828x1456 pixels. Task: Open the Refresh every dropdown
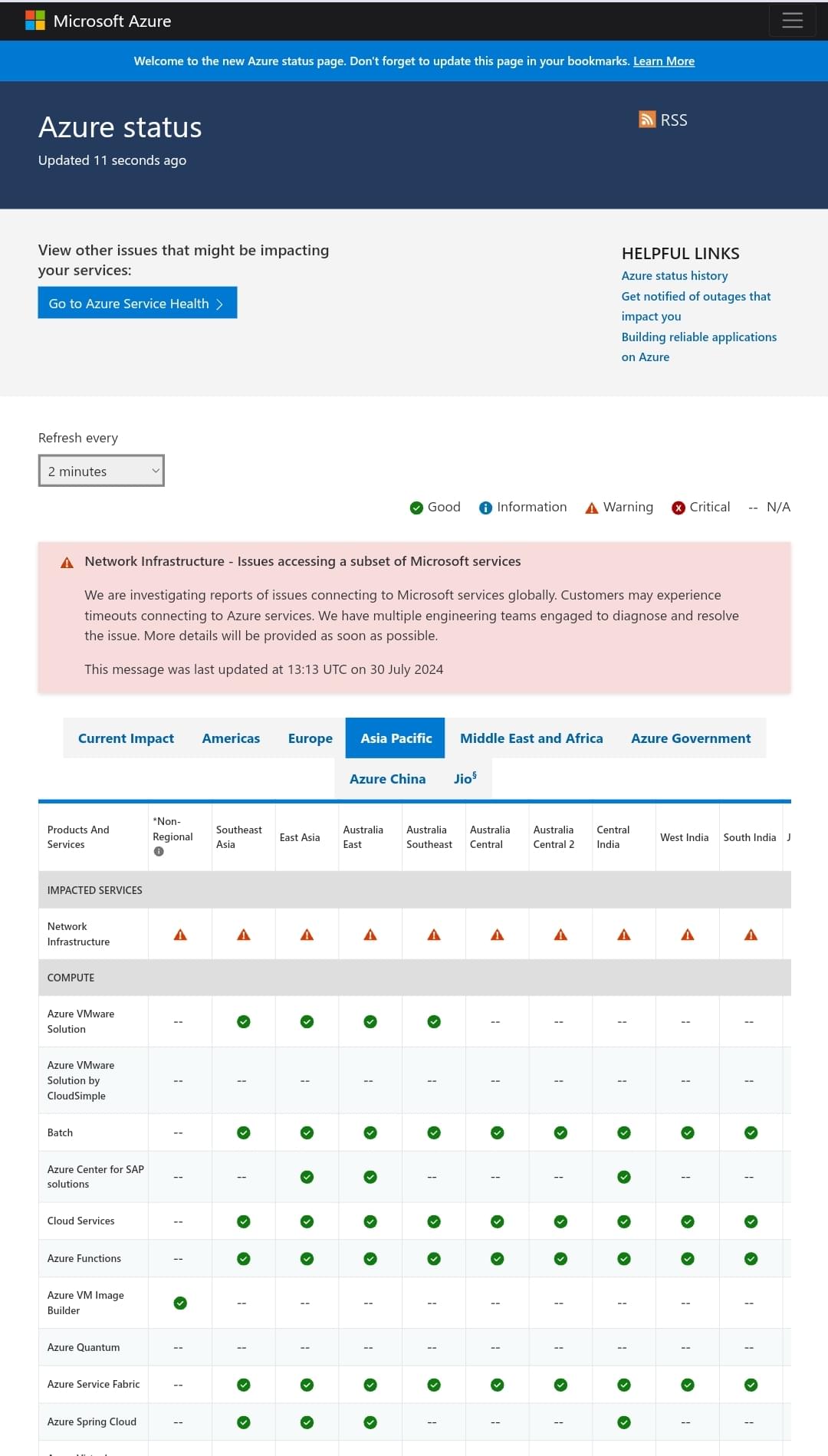[101, 471]
